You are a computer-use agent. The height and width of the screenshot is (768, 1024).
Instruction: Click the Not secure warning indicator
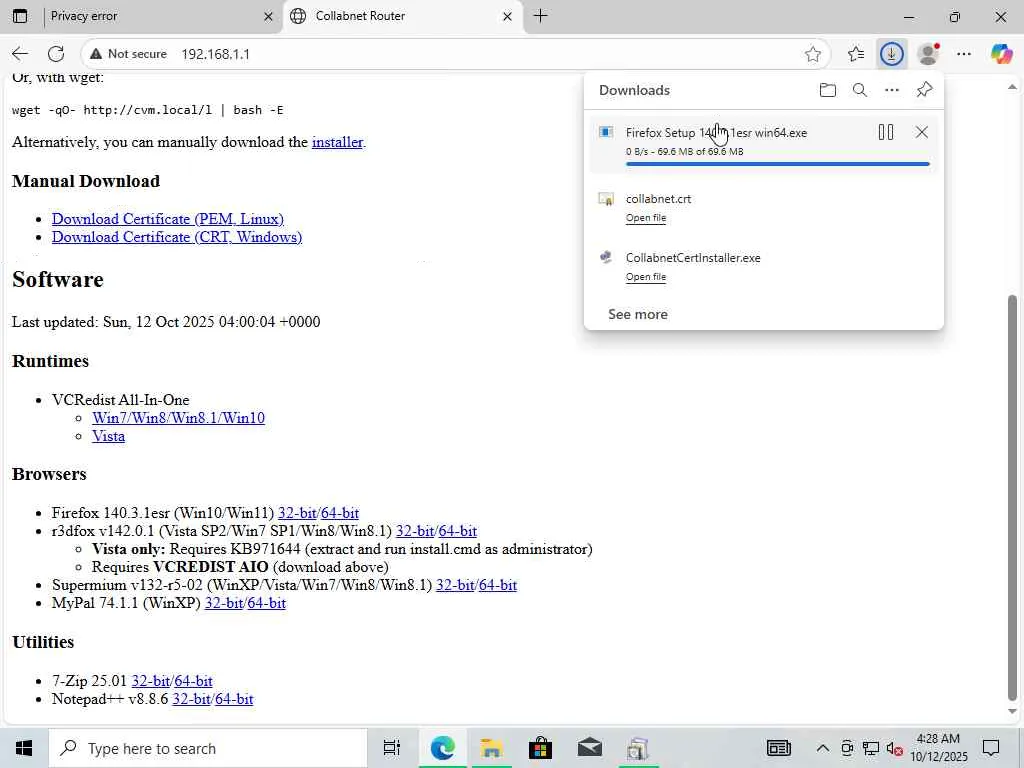[x=128, y=54]
